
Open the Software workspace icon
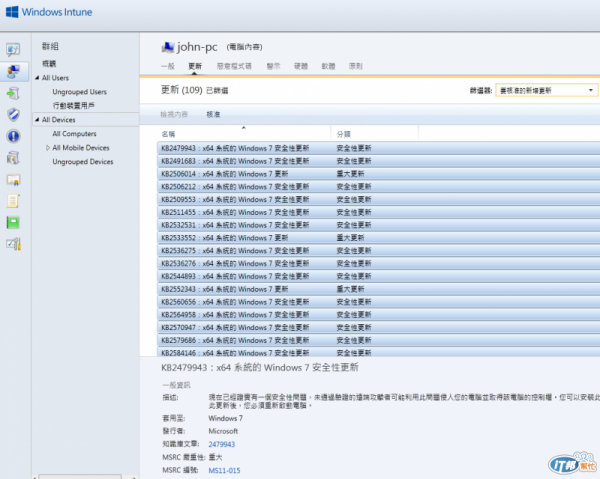[13, 158]
